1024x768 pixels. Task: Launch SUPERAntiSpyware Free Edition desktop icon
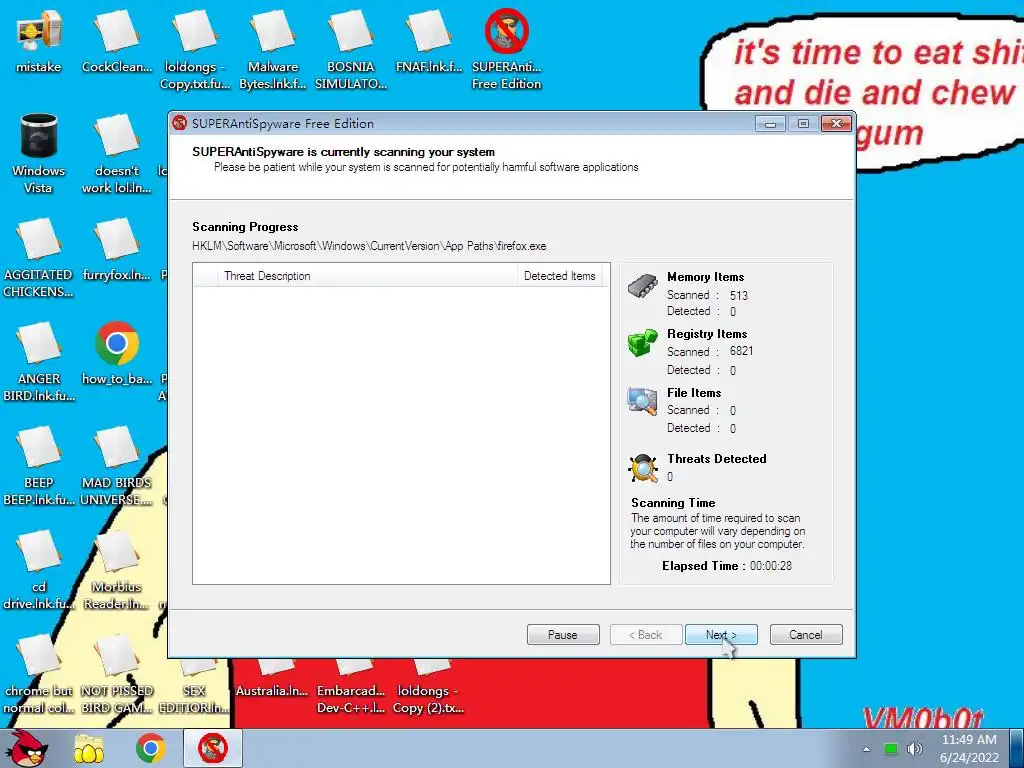pos(507,50)
